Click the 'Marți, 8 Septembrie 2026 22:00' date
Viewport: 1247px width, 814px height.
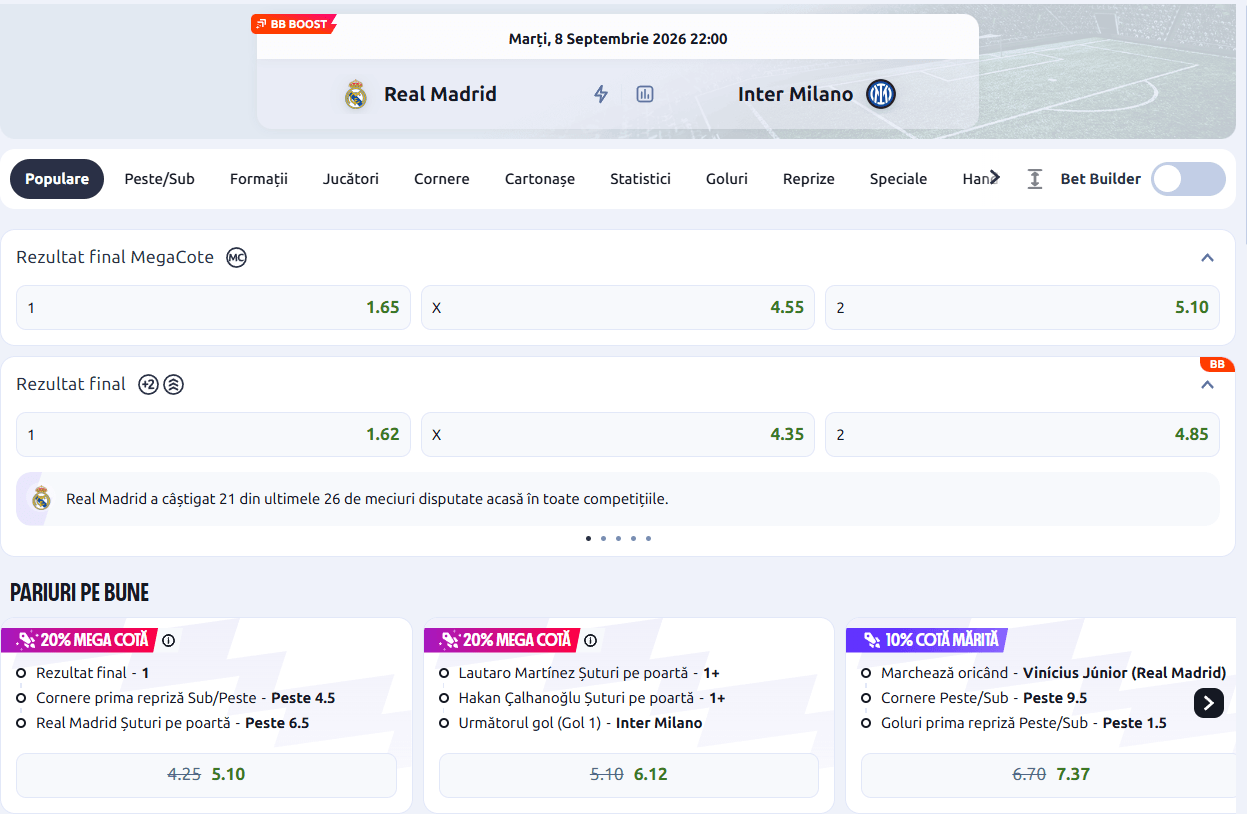[x=618, y=39]
